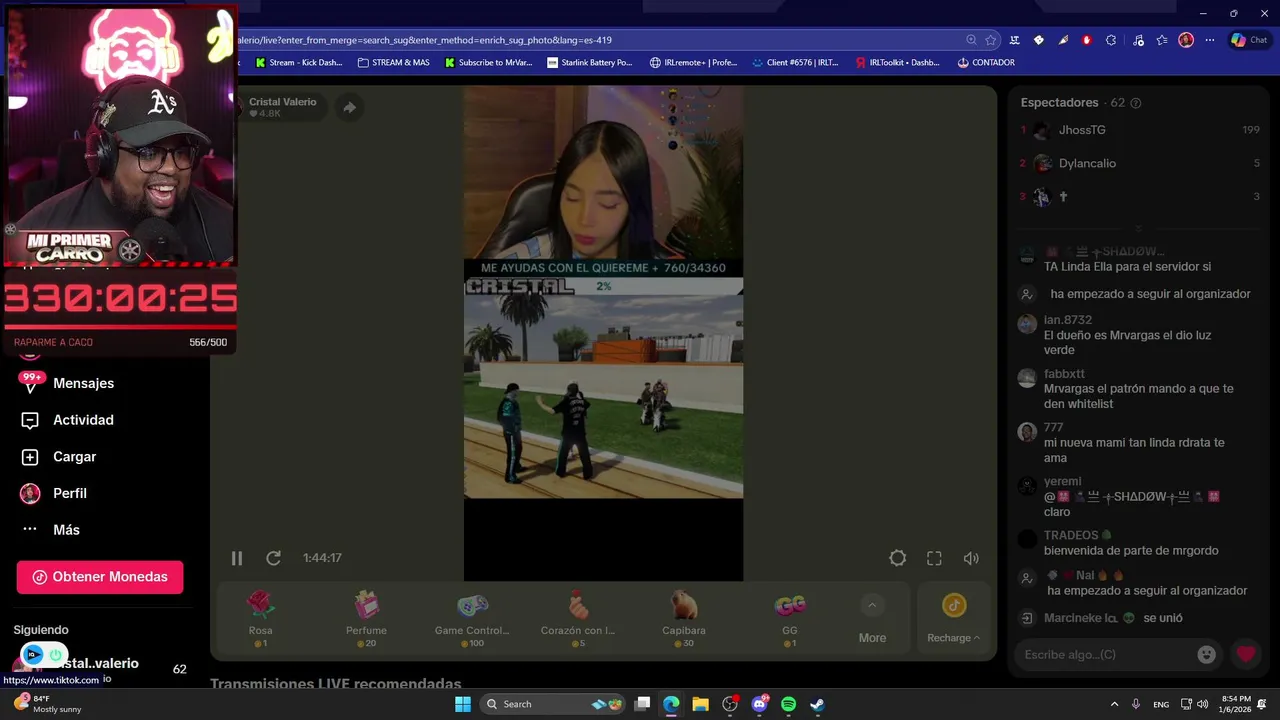The width and height of the screenshot is (1280, 720).
Task: Enter fullscreen mode on the stream
Action: point(934,558)
